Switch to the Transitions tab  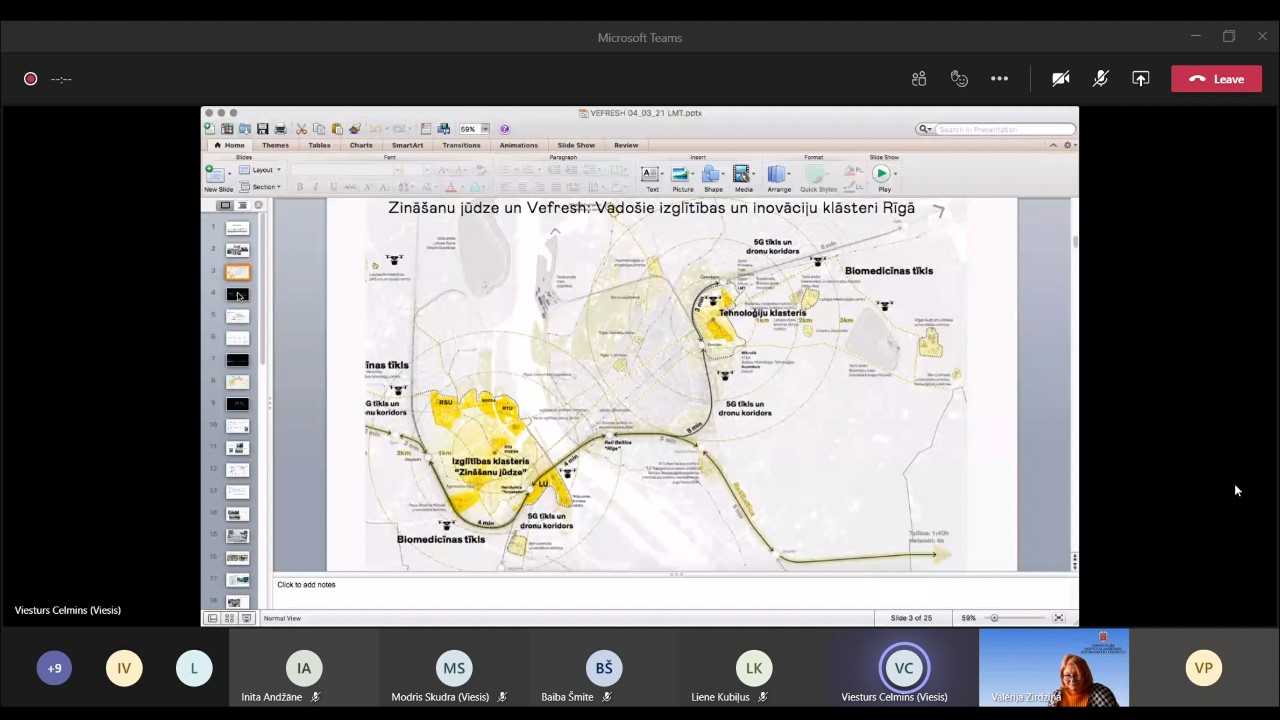coord(461,145)
